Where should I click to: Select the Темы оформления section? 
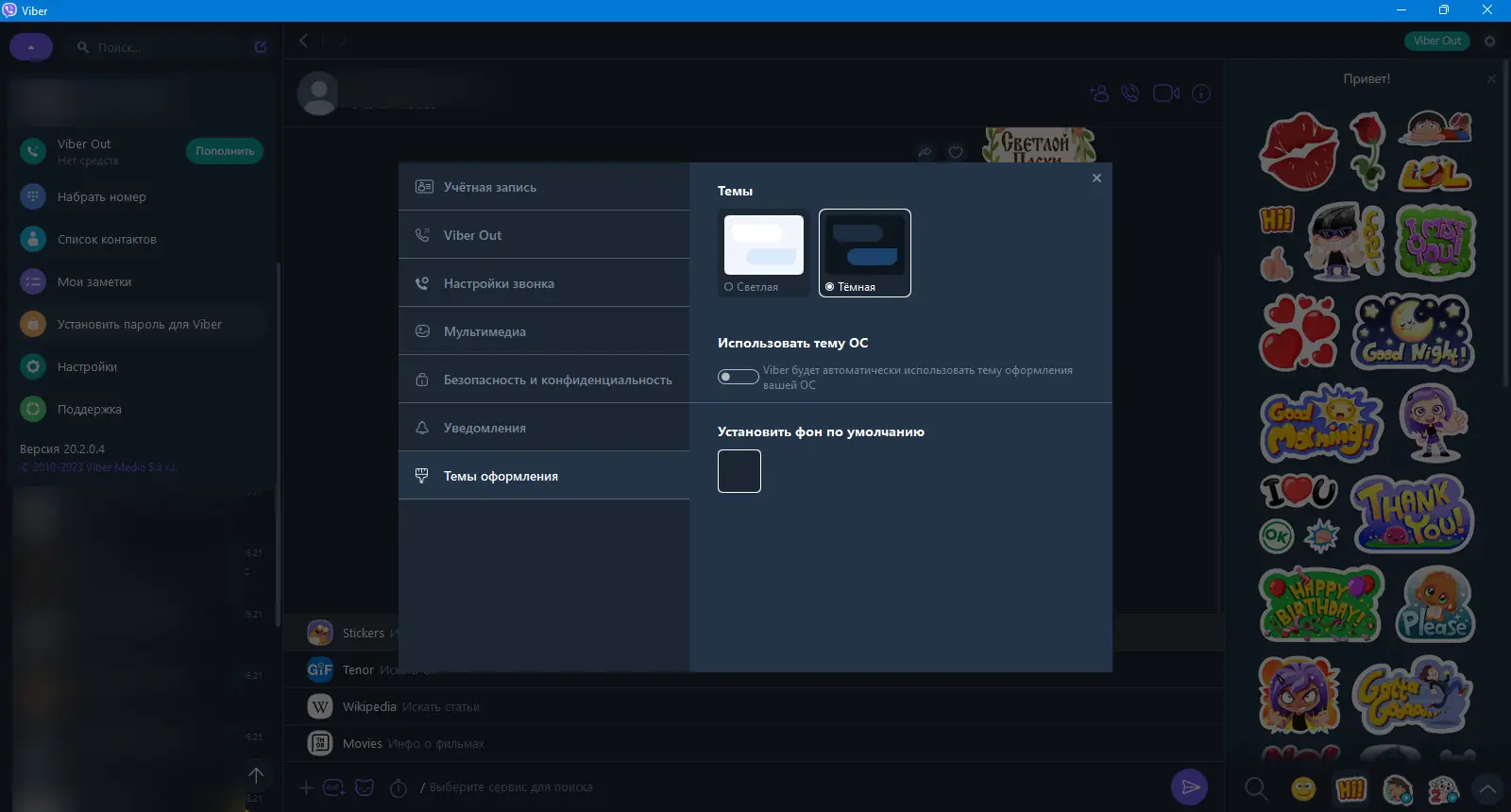544,476
